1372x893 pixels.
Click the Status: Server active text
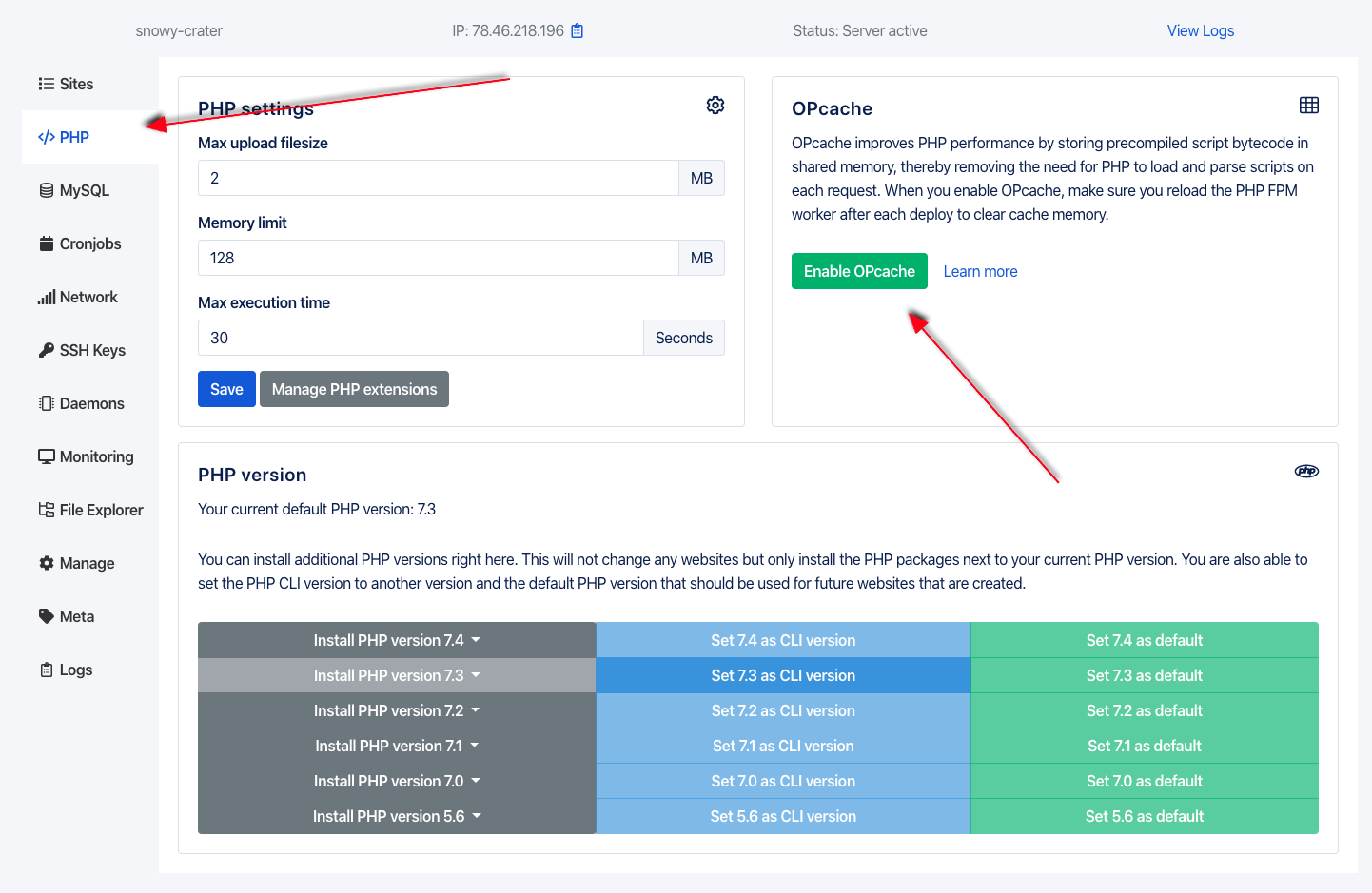(x=860, y=30)
